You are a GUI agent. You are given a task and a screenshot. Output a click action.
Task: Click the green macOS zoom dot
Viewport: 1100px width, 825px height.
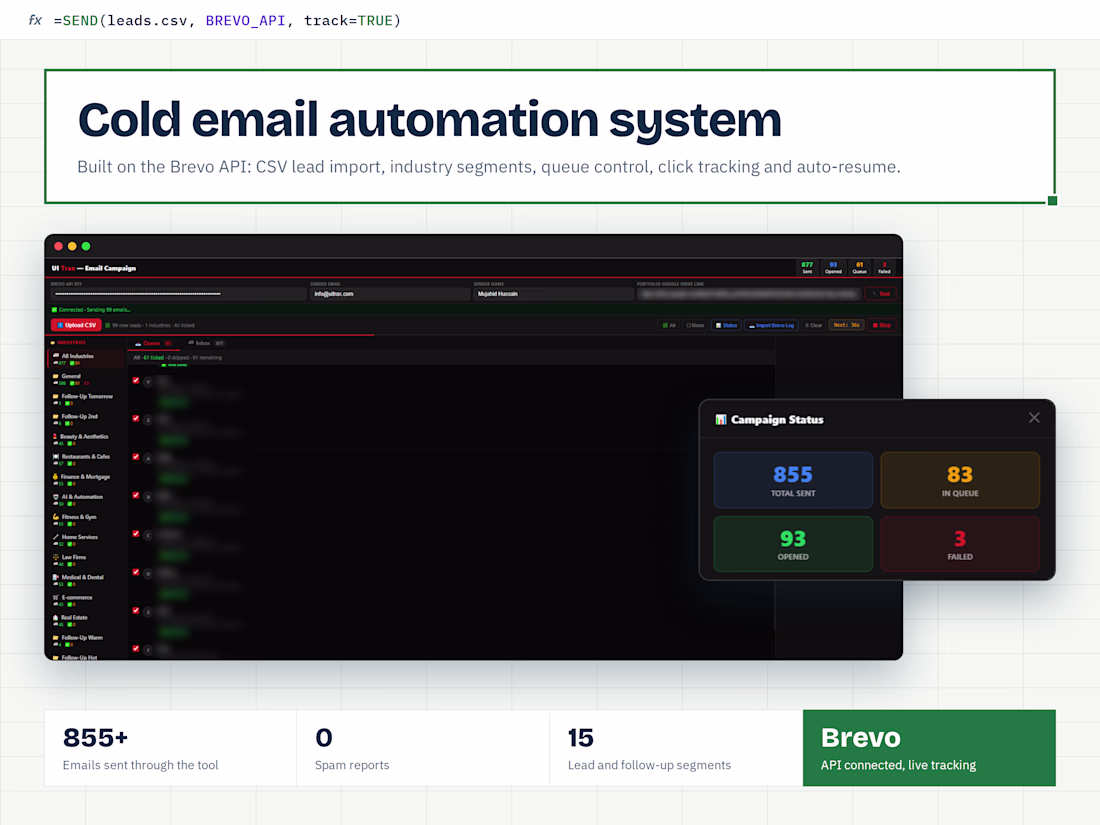(x=86, y=246)
